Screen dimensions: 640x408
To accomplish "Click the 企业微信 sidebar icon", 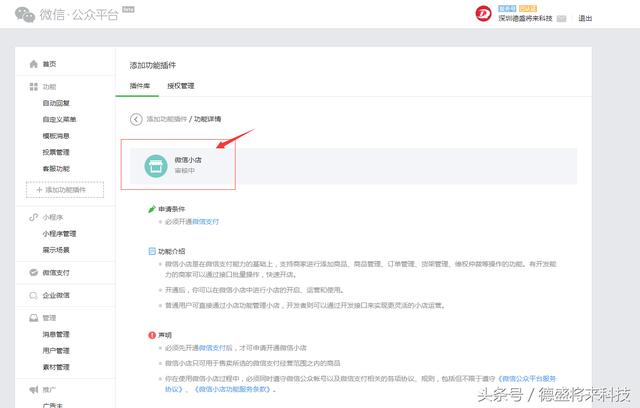I will pos(33,295).
